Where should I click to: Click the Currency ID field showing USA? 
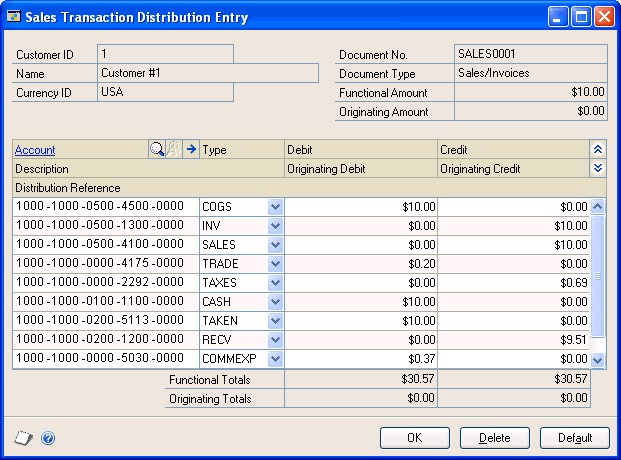(x=165, y=92)
